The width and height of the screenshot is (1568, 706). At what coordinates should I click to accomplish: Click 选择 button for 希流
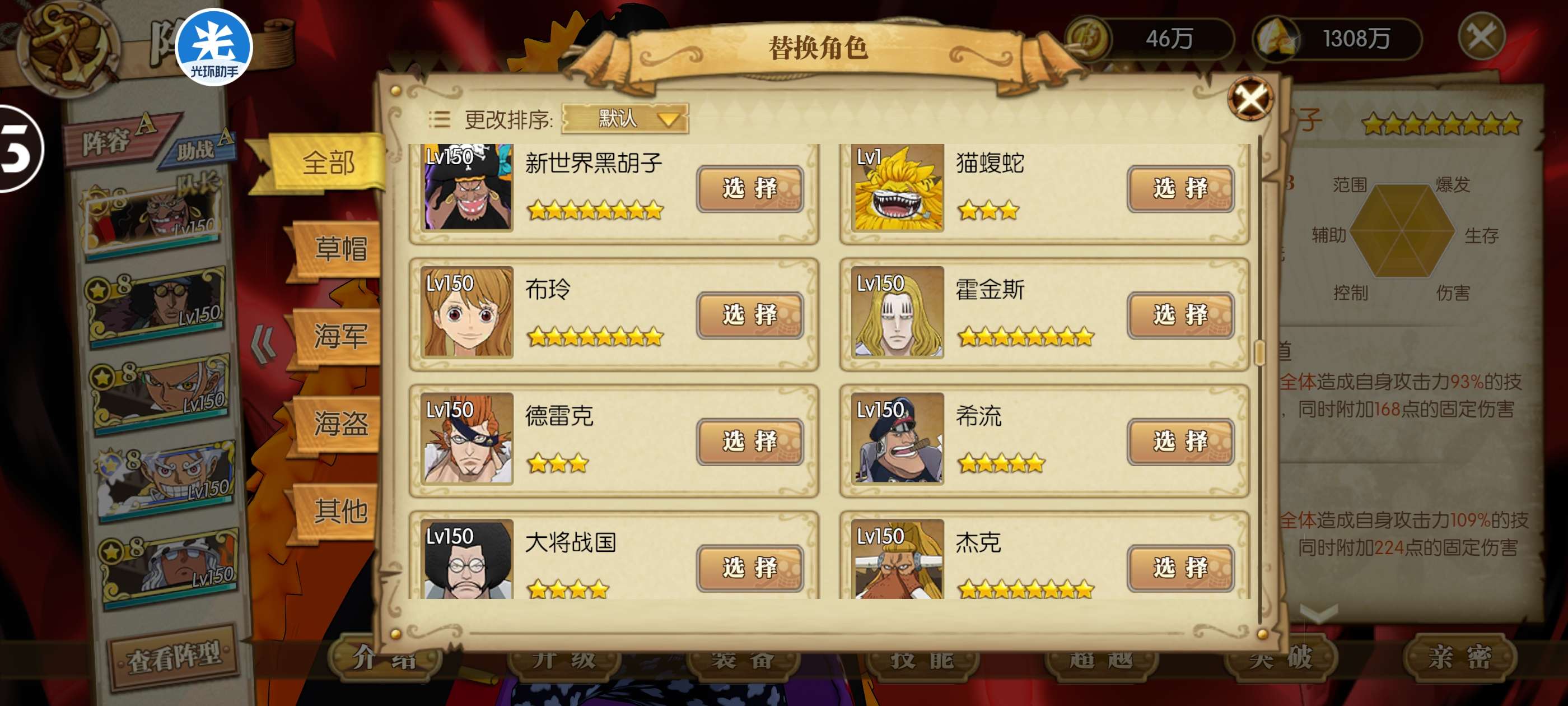click(x=1180, y=441)
